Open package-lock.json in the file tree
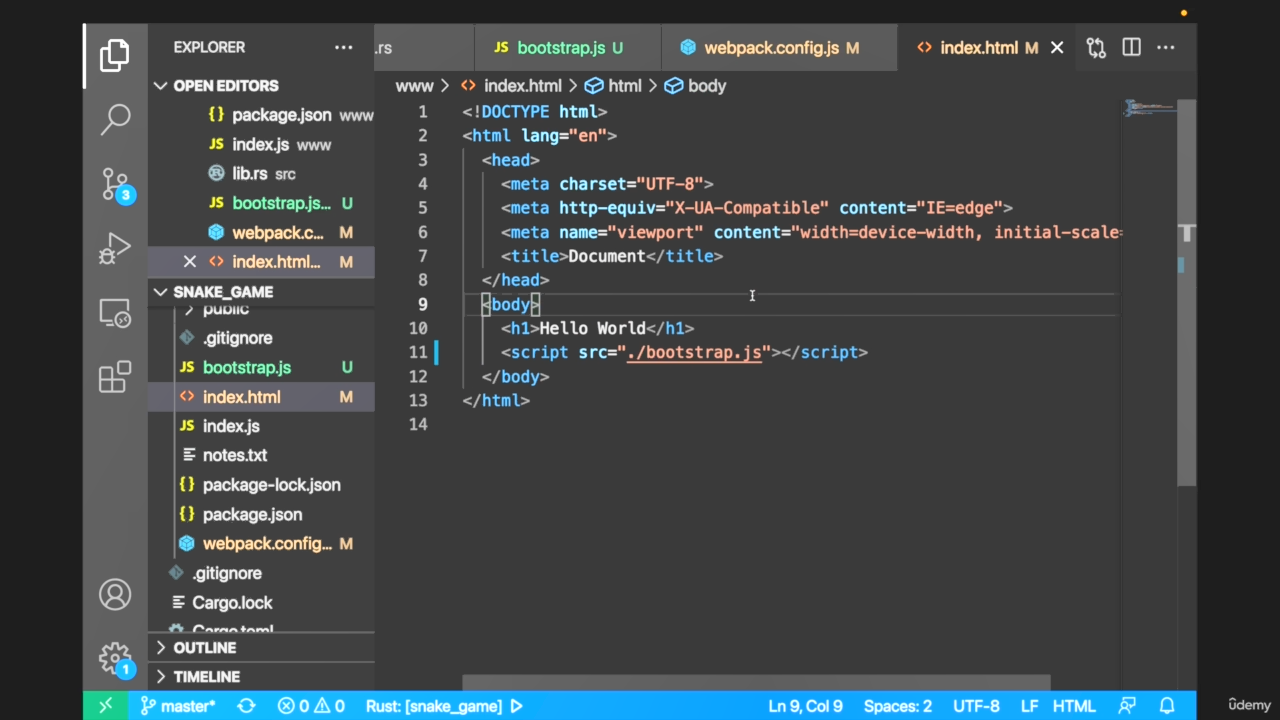1280x720 pixels. click(x=271, y=485)
